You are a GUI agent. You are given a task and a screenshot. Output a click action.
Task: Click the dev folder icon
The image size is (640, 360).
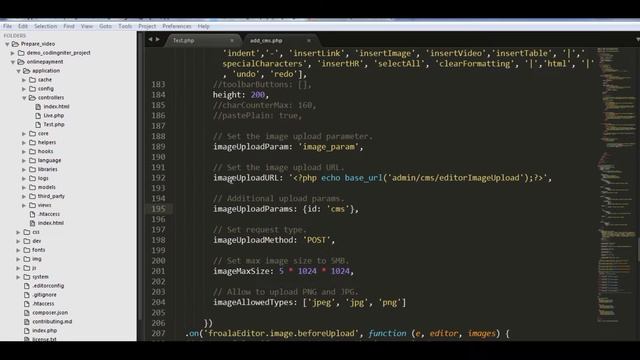coord(27,241)
